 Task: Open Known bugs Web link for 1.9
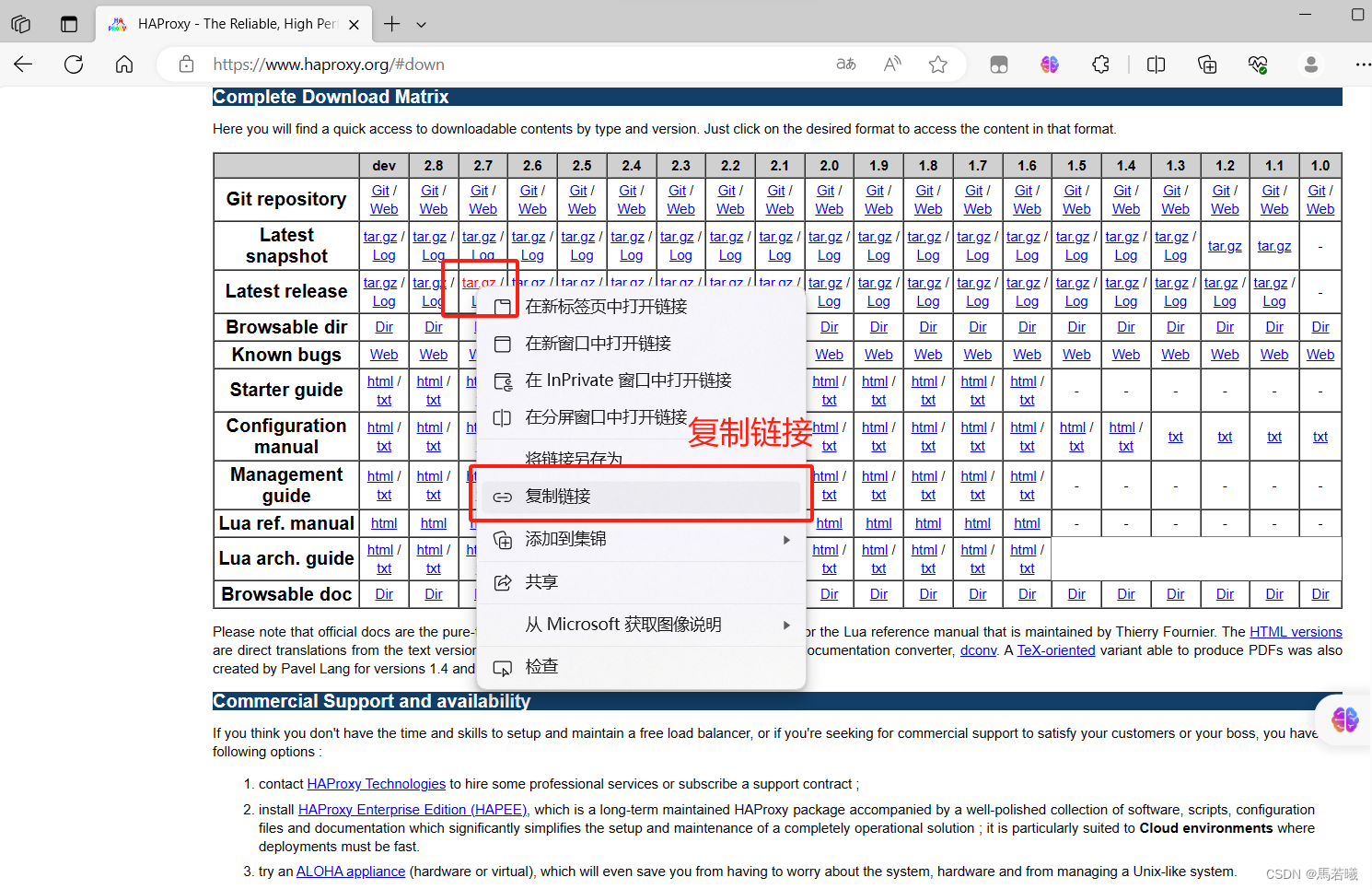click(x=878, y=355)
